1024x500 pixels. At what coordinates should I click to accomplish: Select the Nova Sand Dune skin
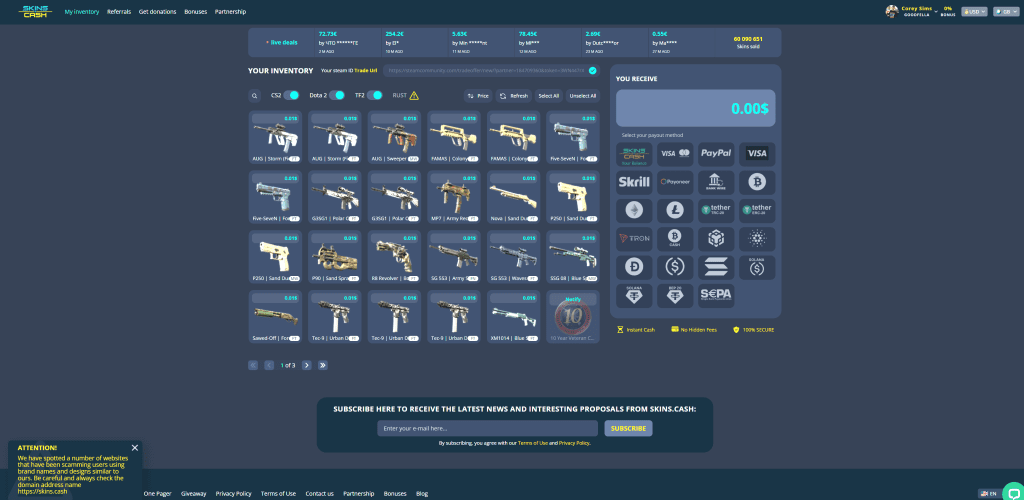point(513,196)
